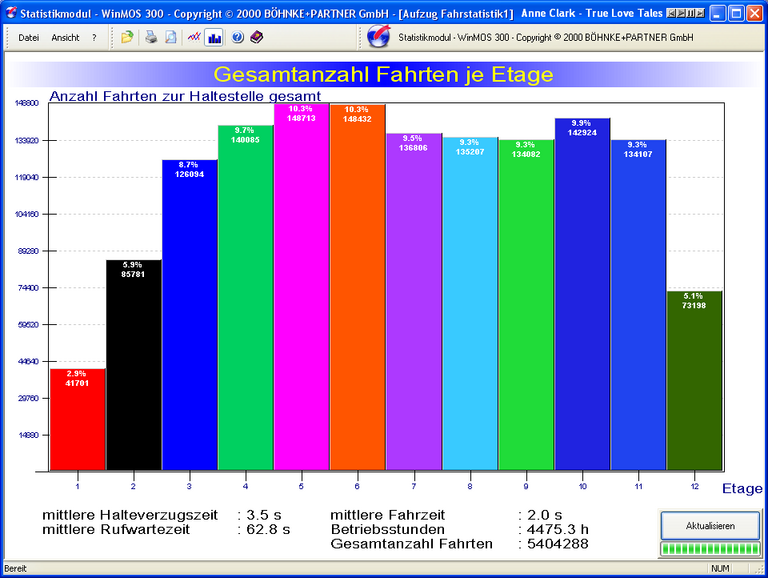Screen dimensions: 768x578
Task: Open the ? help menu
Action: pos(94,37)
